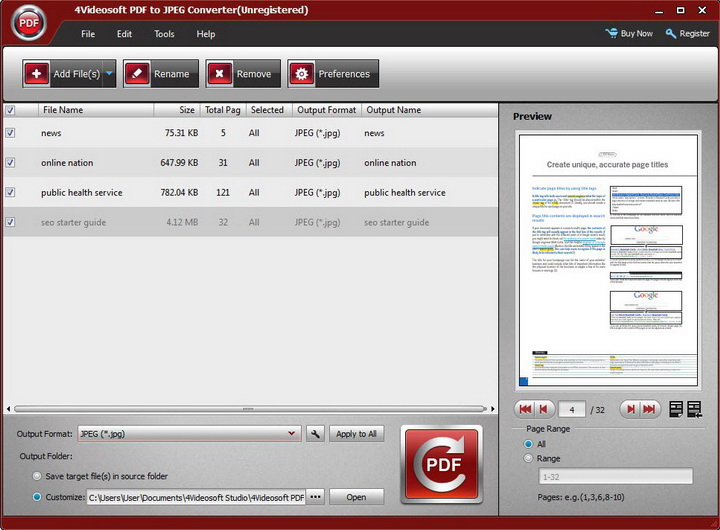Click output name 'public health service'
This screenshot has width=720, height=530.
(405, 193)
